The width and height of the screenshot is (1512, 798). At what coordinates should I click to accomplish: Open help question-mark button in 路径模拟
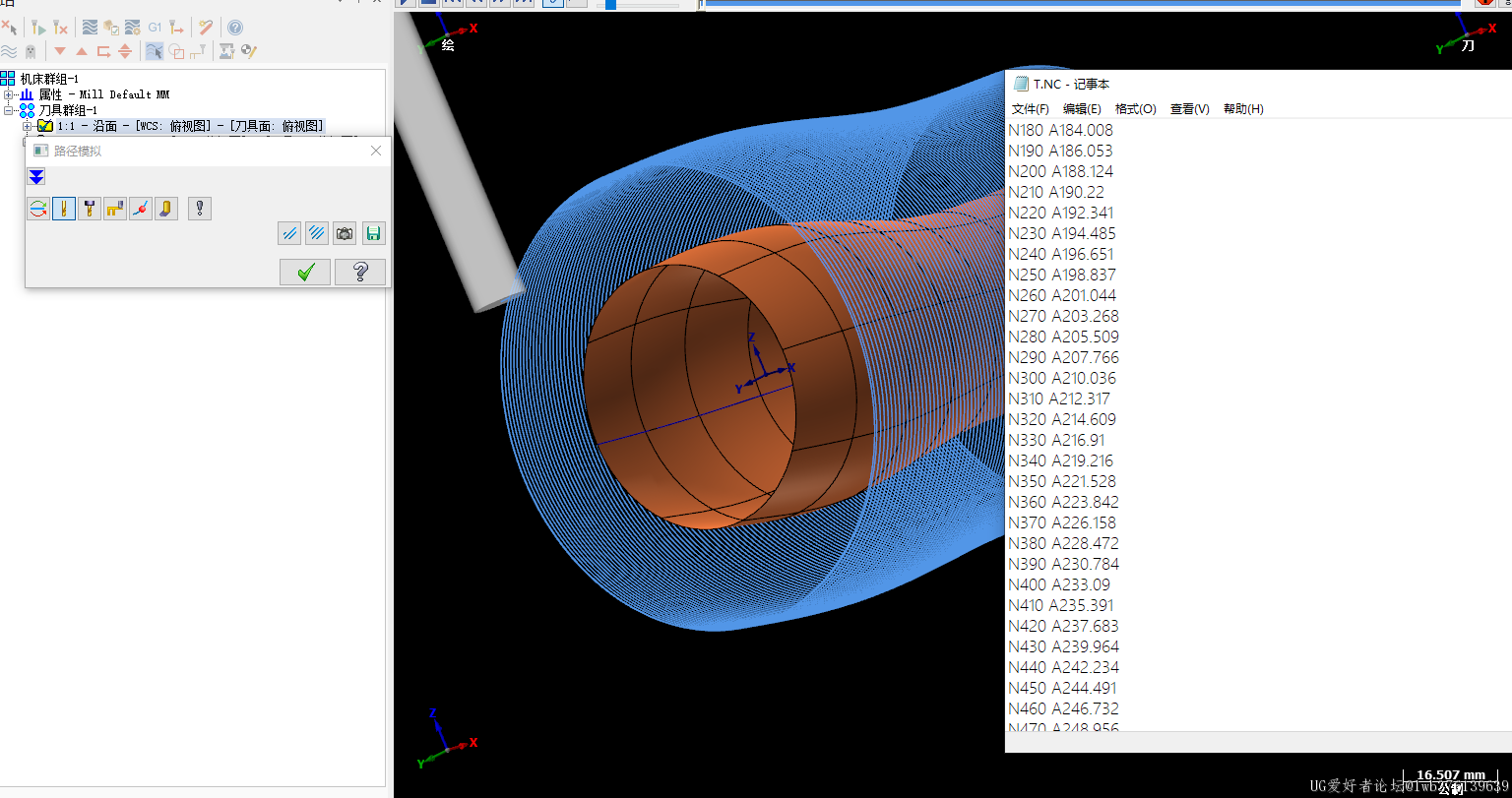pos(360,273)
